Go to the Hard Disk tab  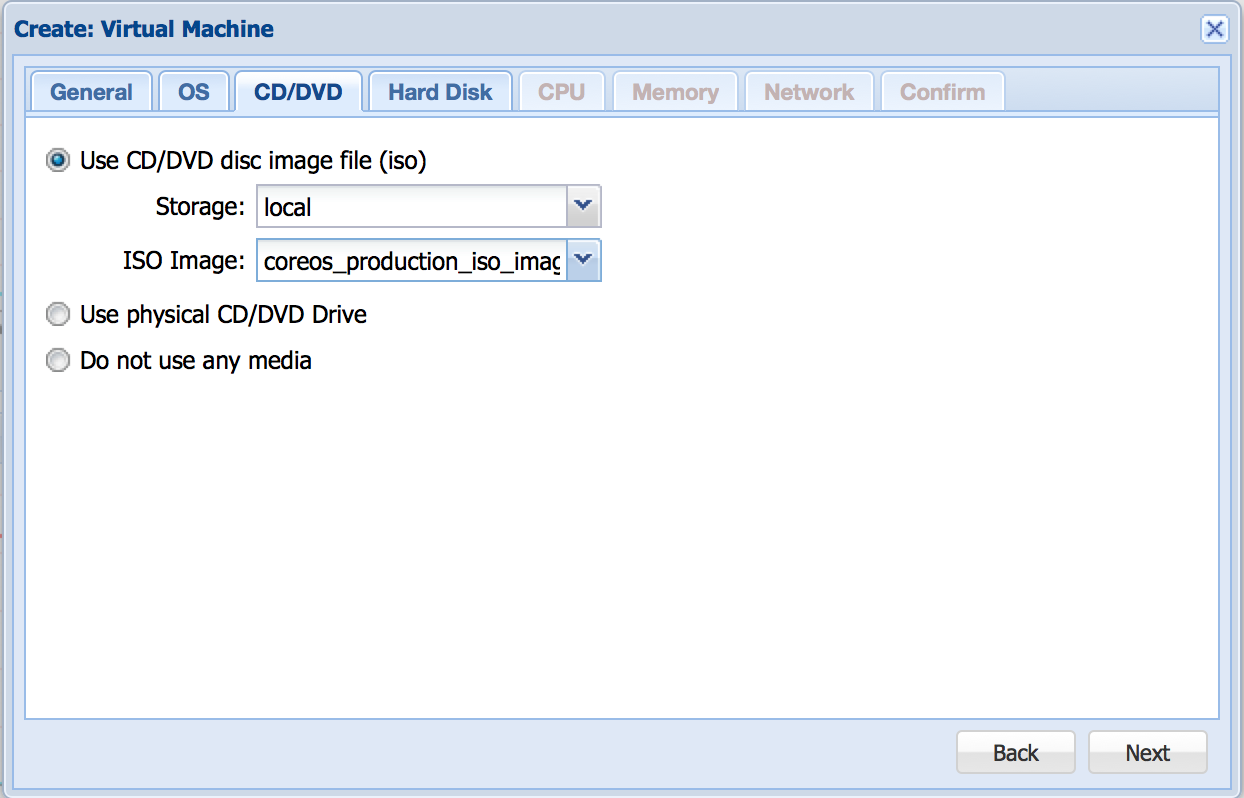pyautogui.click(x=440, y=92)
